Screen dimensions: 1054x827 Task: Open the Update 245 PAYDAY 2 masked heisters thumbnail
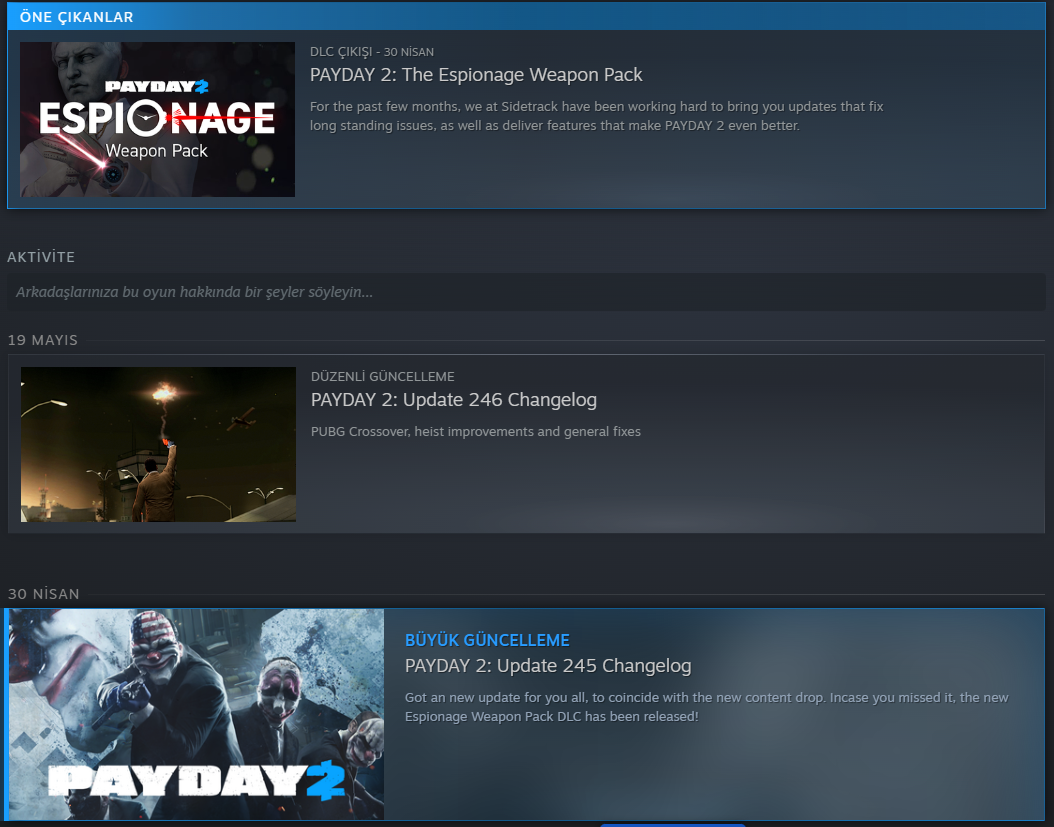point(196,714)
